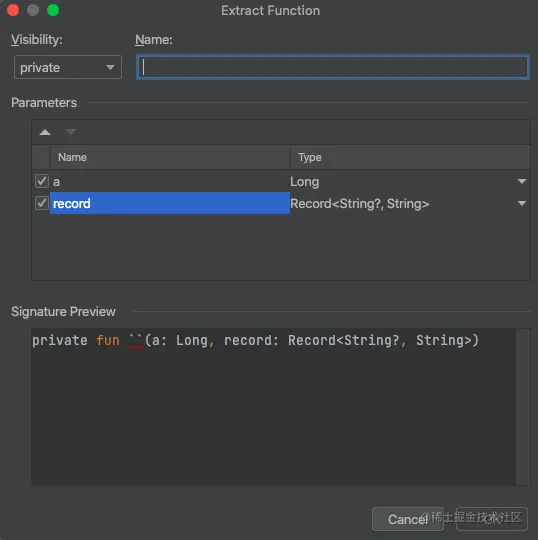538x540 pixels.
Task: Click the Record<String?, String> type cell
Action: coord(410,204)
